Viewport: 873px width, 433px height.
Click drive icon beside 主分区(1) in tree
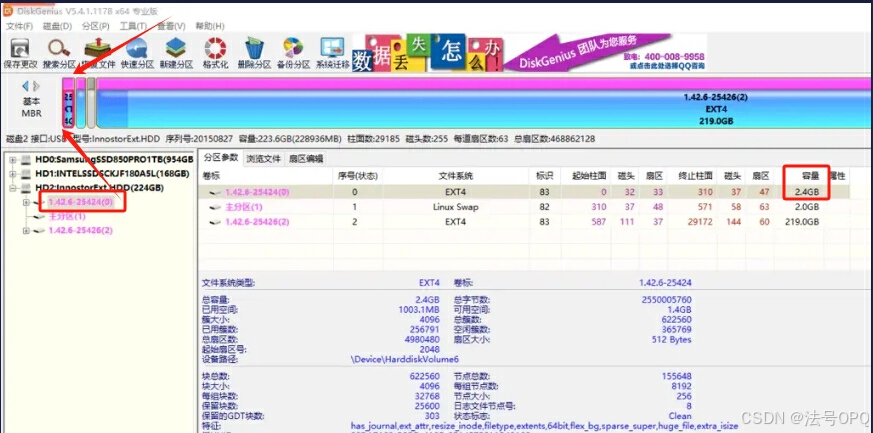point(40,216)
